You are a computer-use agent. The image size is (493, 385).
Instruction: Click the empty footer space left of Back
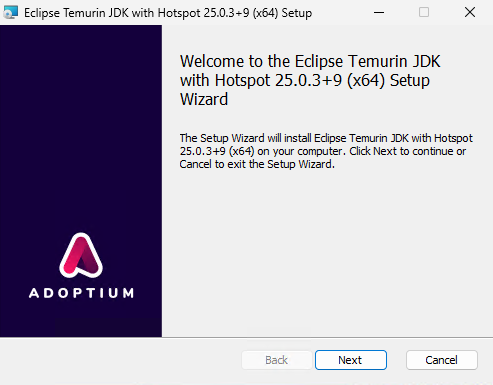[x=120, y=360]
